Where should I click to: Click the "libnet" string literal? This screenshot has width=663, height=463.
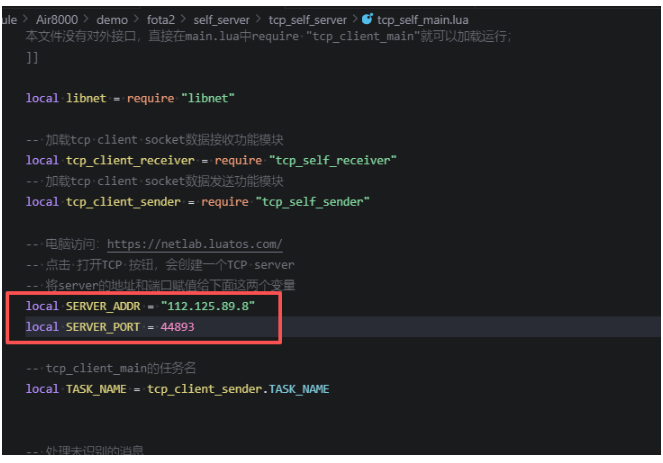(208, 98)
